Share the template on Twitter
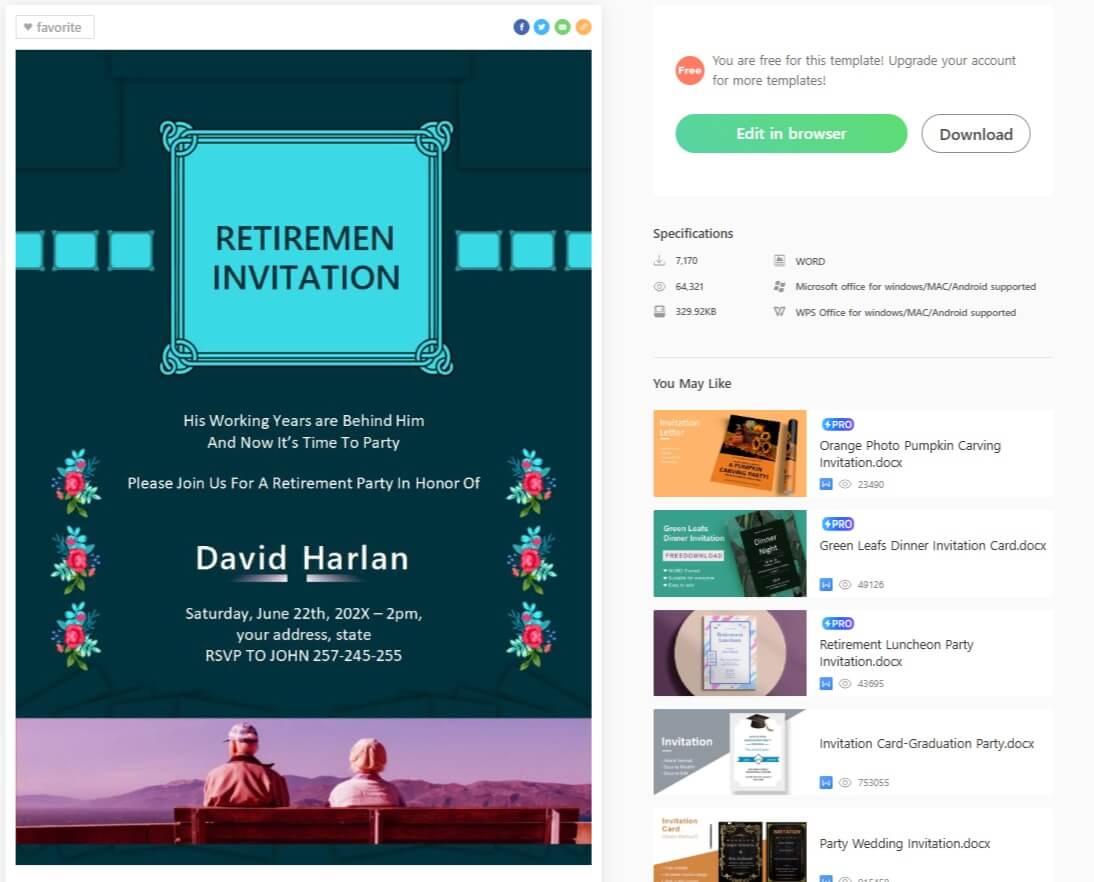This screenshot has width=1094, height=882. [x=541, y=26]
